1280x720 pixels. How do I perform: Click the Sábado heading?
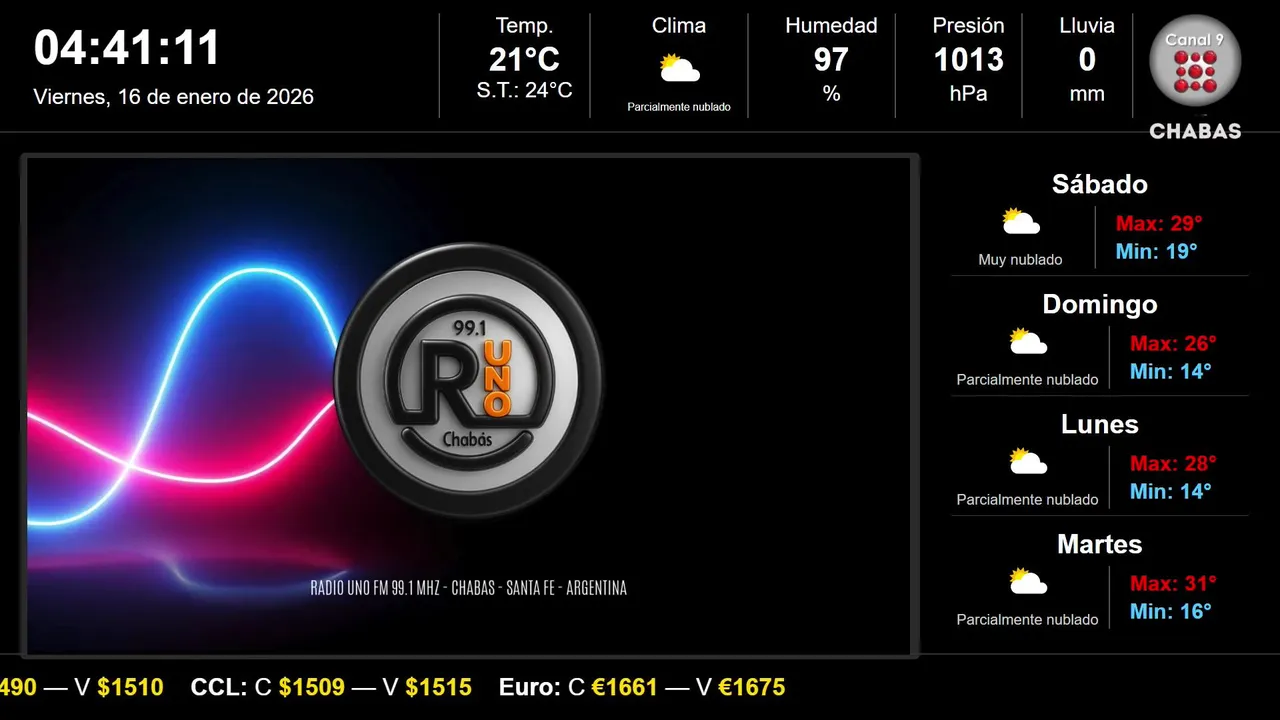click(1100, 184)
